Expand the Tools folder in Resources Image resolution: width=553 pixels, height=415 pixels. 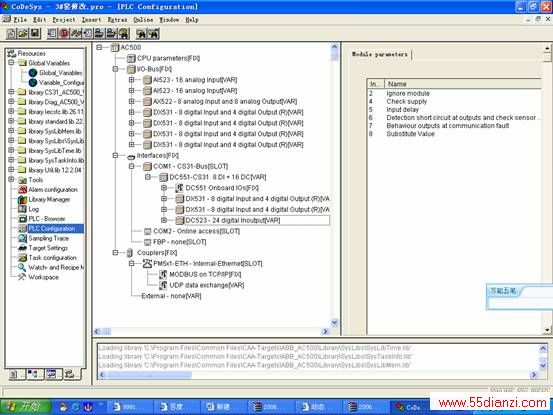tap(11, 179)
